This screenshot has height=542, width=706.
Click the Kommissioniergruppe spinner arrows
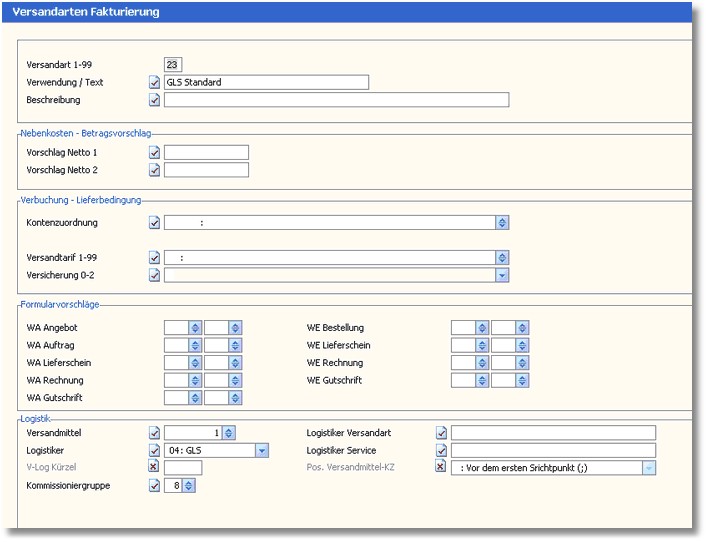point(189,486)
